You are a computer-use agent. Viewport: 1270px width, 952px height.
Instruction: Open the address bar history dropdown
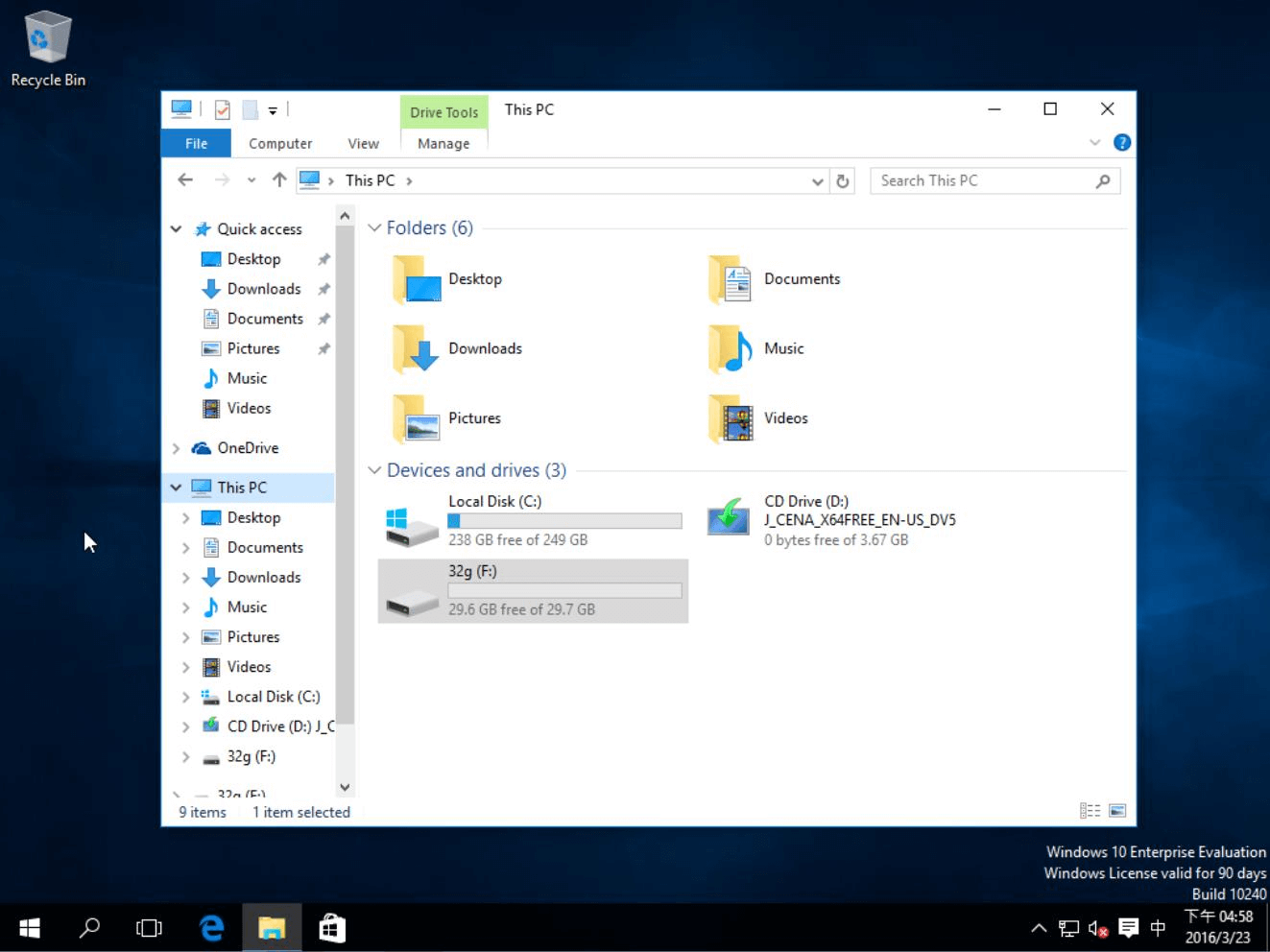pyautogui.click(x=817, y=181)
